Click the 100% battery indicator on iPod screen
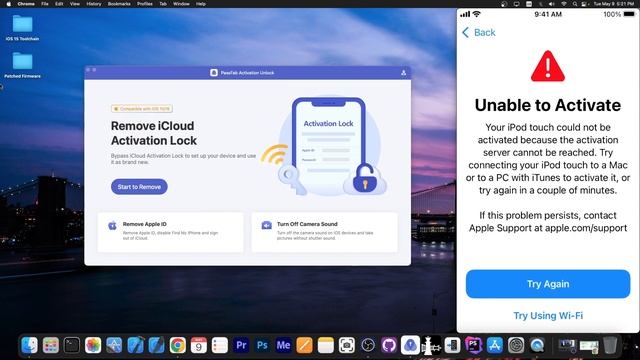Screen dimensions: 640x360 pos(619,14)
